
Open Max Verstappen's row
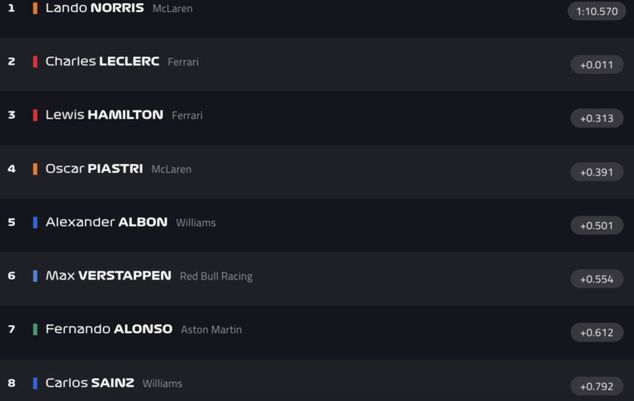pos(317,279)
